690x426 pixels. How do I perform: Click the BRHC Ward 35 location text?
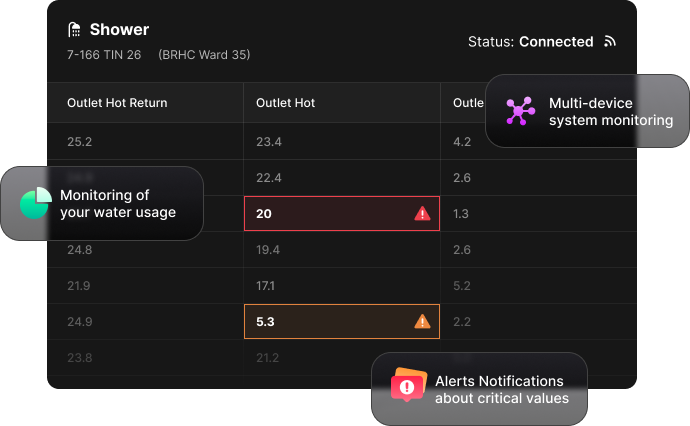click(204, 54)
